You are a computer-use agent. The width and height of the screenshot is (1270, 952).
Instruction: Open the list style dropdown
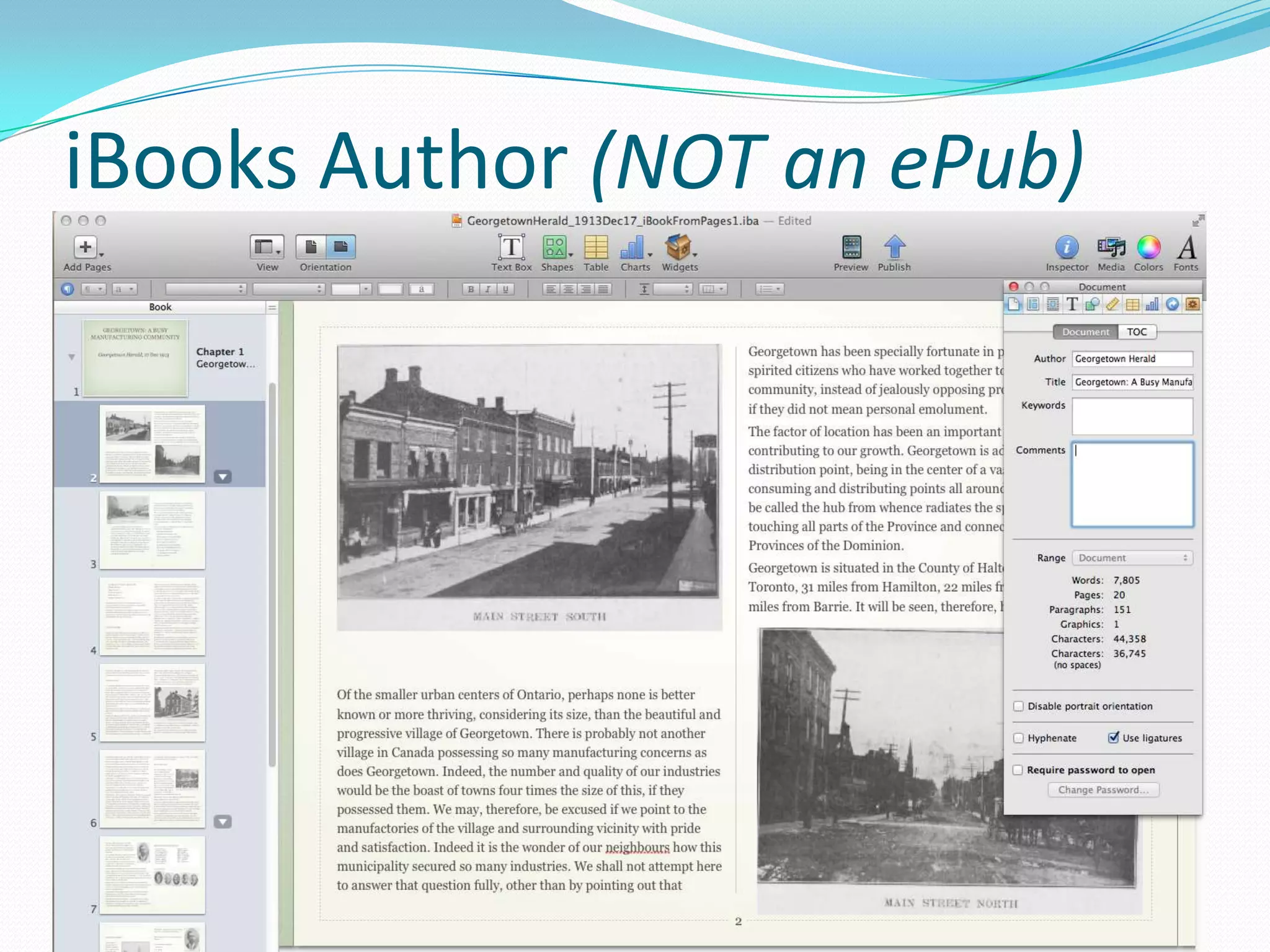pyautogui.click(x=770, y=289)
